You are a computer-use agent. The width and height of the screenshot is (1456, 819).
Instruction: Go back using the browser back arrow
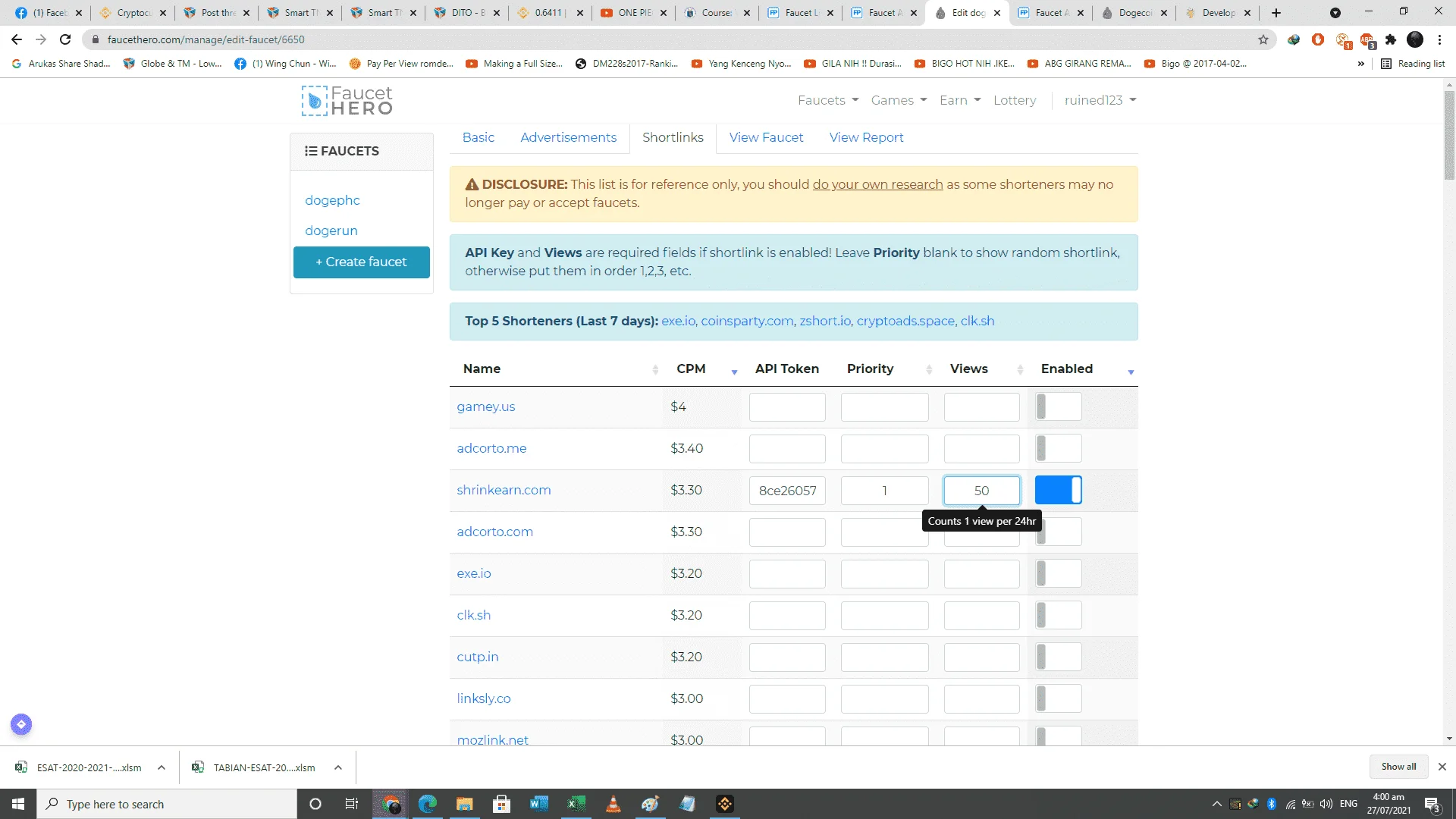coord(17,39)
